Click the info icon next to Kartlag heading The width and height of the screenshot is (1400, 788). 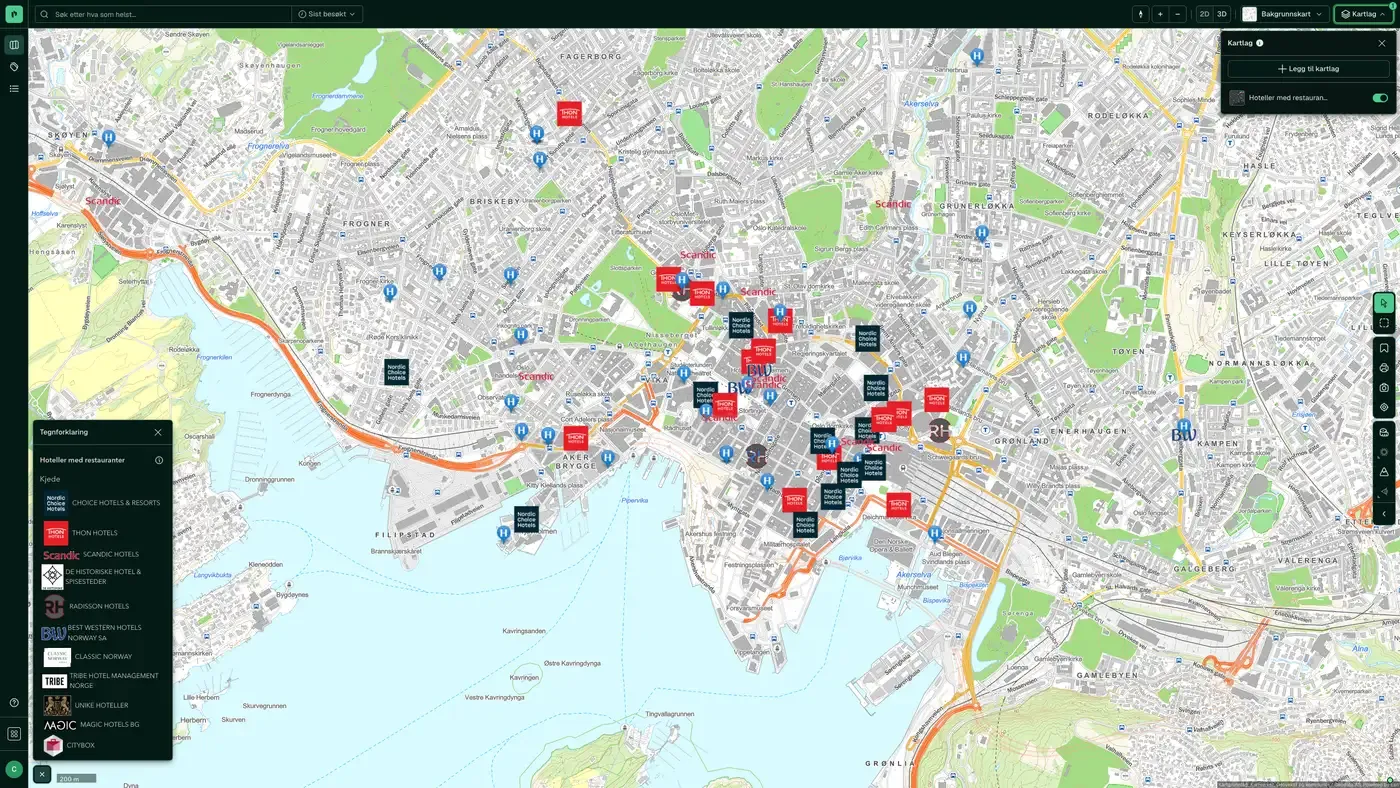pyautogui.click(x=1259, y=43)
